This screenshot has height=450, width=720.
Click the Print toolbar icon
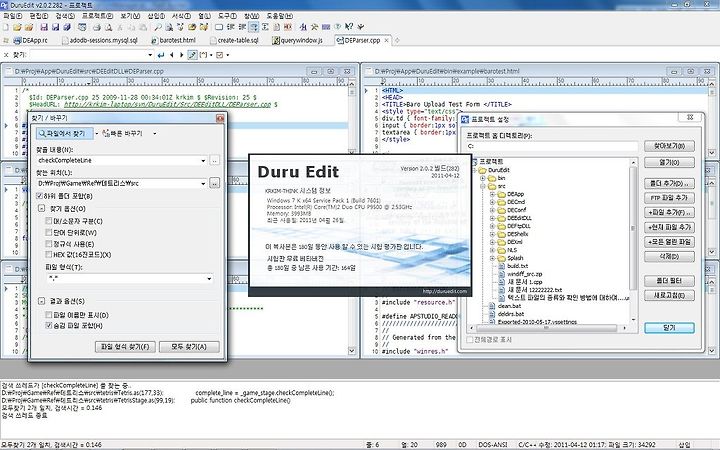(x=96, y=27)
